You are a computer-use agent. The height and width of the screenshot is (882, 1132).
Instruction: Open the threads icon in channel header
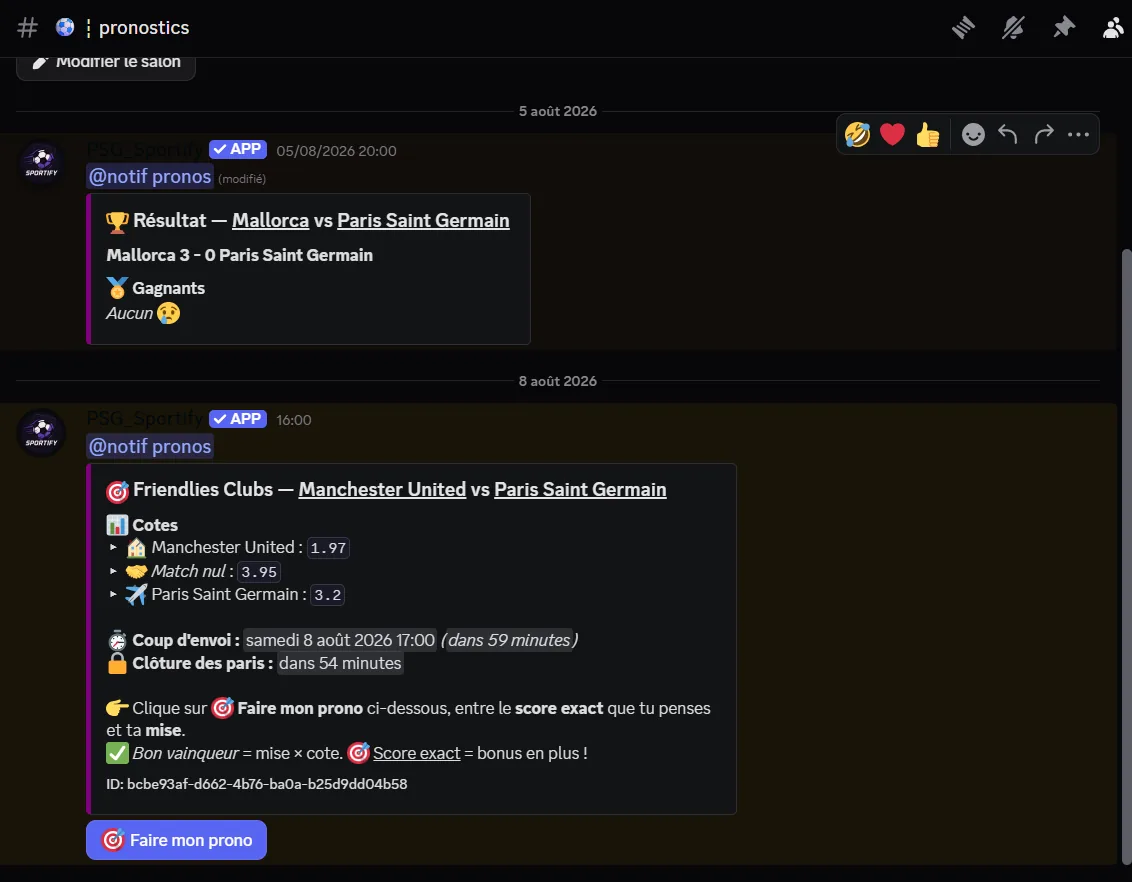(x=963, y=27)
